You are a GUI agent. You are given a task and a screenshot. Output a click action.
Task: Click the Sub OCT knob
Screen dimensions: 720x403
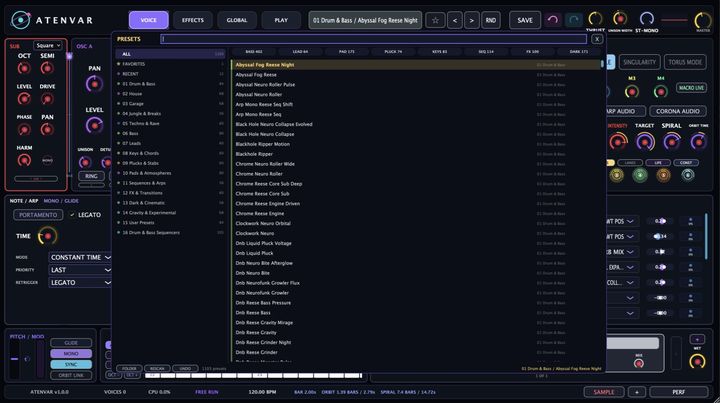pyautogui.click(x=24, y=68)
